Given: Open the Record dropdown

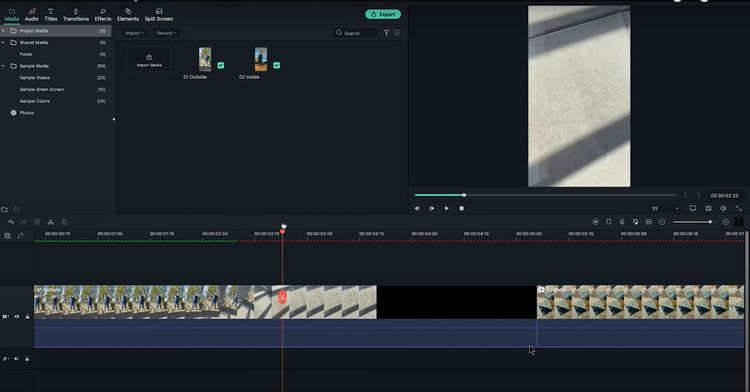Looking at the screenshot, I should [166, 33].
